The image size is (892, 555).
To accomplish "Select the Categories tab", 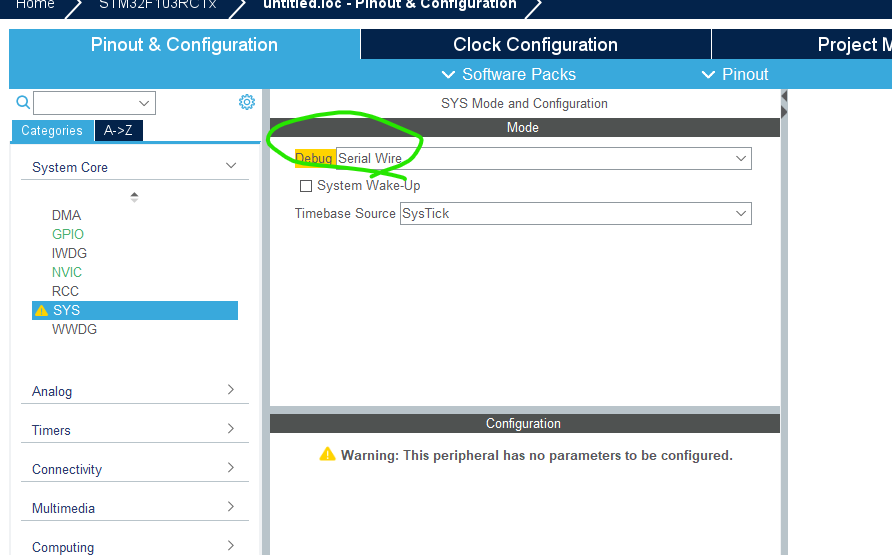I will (52, 130).
